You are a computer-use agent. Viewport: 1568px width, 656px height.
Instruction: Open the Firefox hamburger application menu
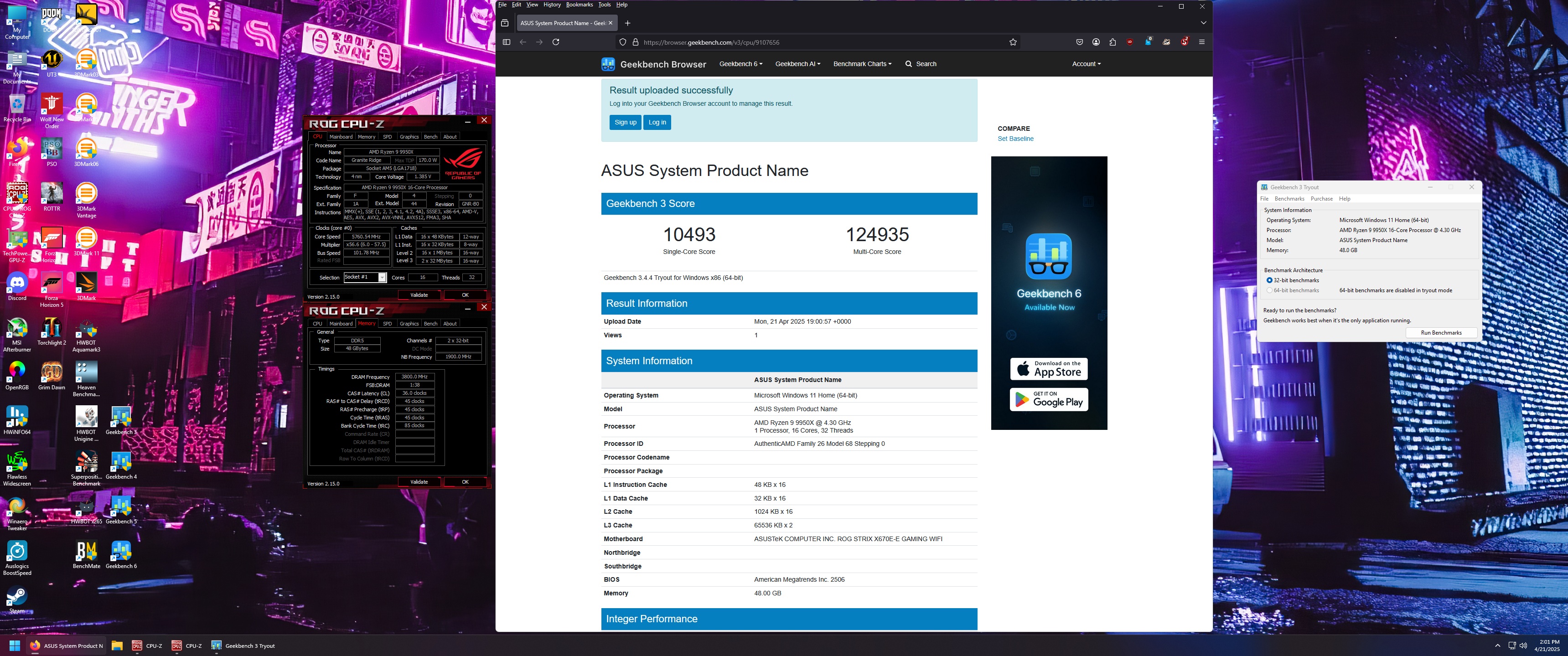coord(1201,42)
